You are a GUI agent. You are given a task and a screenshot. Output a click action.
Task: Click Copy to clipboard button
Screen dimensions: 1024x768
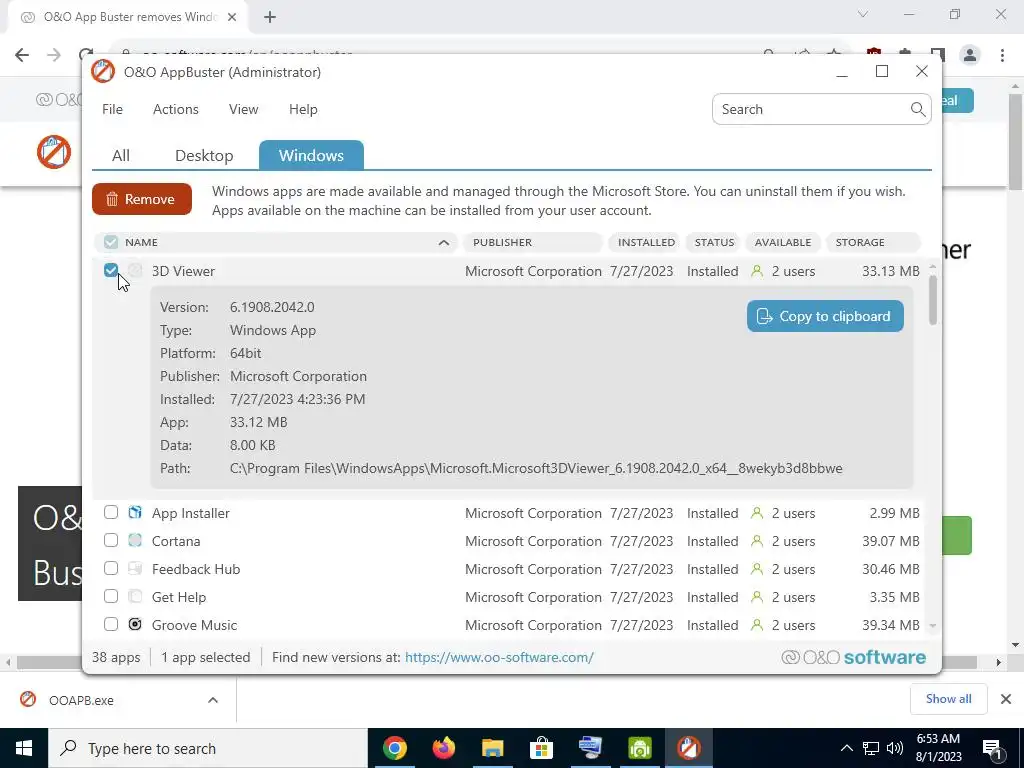pos(825,316)
